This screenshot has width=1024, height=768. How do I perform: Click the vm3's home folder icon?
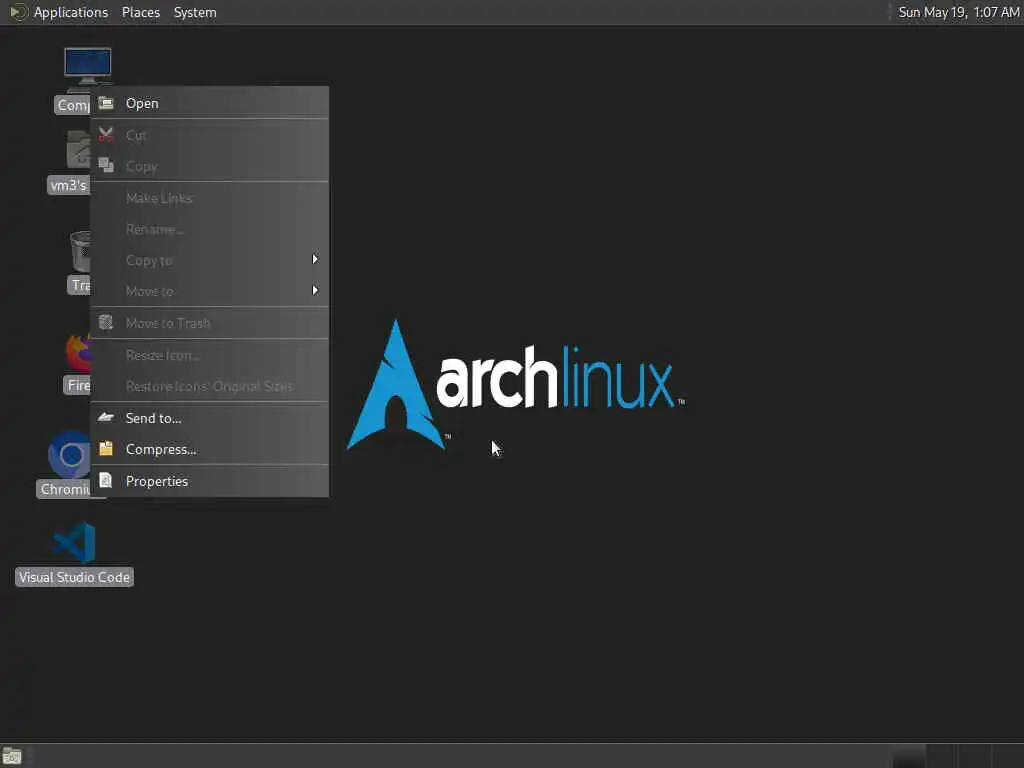coord(78,149)
